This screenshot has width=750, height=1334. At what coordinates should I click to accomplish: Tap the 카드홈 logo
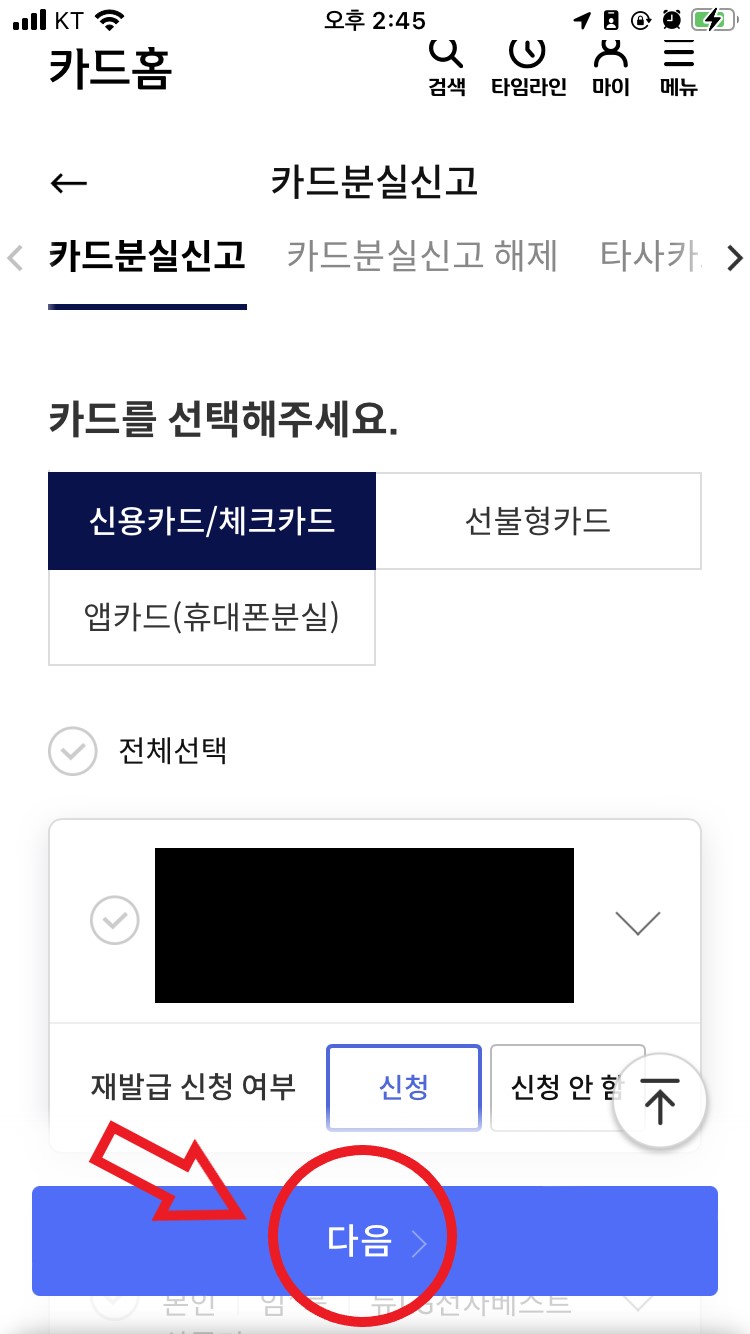110,68
